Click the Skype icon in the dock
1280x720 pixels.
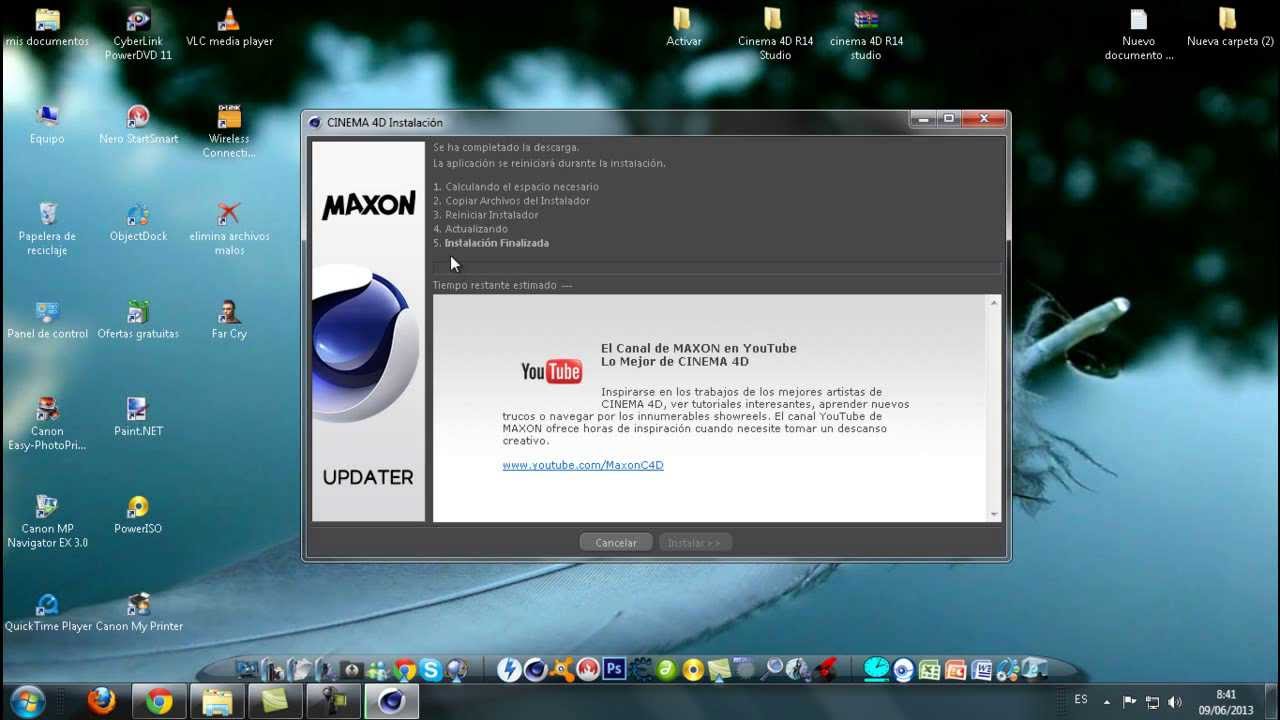pyautogui.click(x=431, y=669)
